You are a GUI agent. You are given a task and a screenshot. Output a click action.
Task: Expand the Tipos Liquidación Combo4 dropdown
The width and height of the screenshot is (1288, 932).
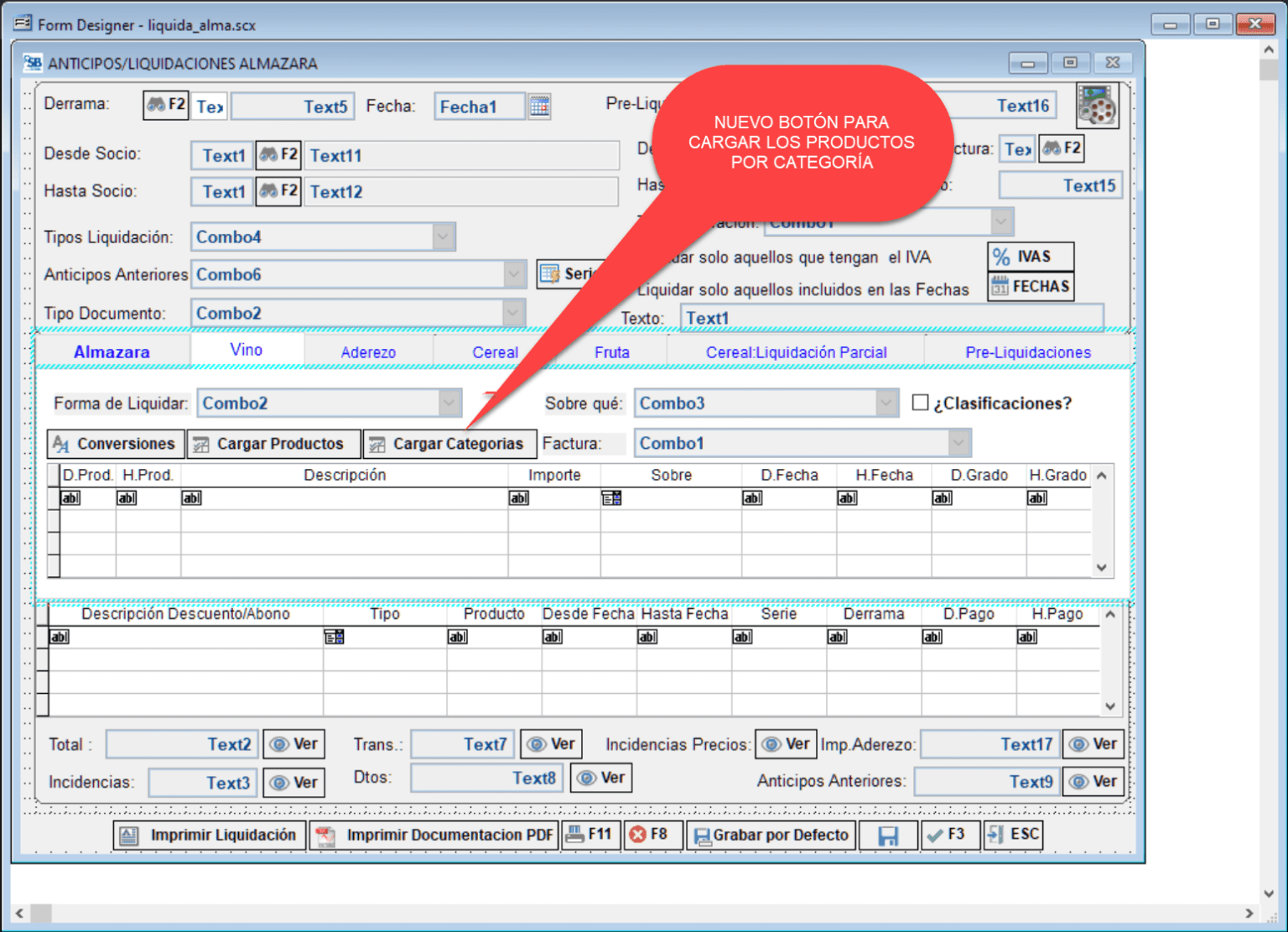(x=444, y=237)
